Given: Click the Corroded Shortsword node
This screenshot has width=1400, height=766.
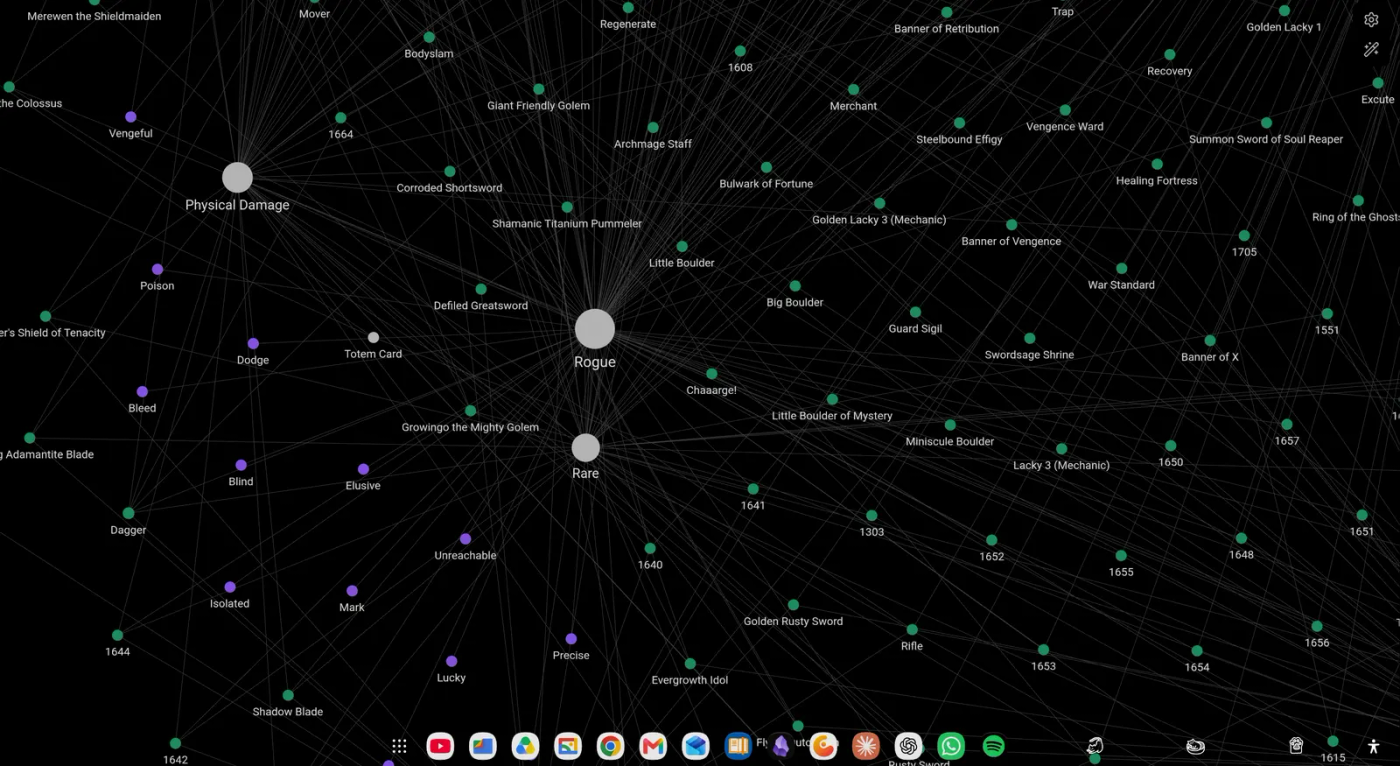Looking at the screenshot, I should pyautogui.click(x=450, y=171).
